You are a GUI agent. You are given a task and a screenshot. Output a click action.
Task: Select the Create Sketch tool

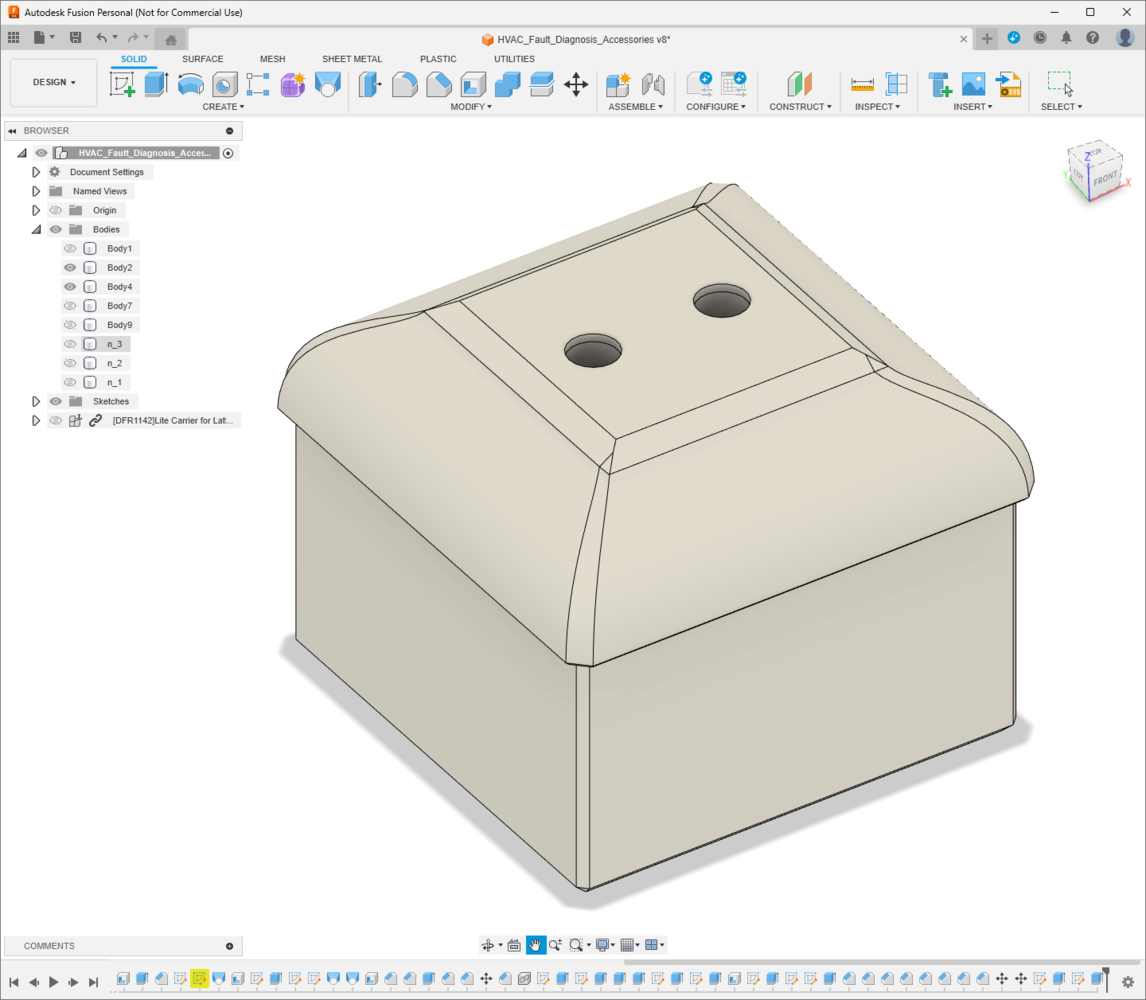pyautogui.click(x=122, y=84)
